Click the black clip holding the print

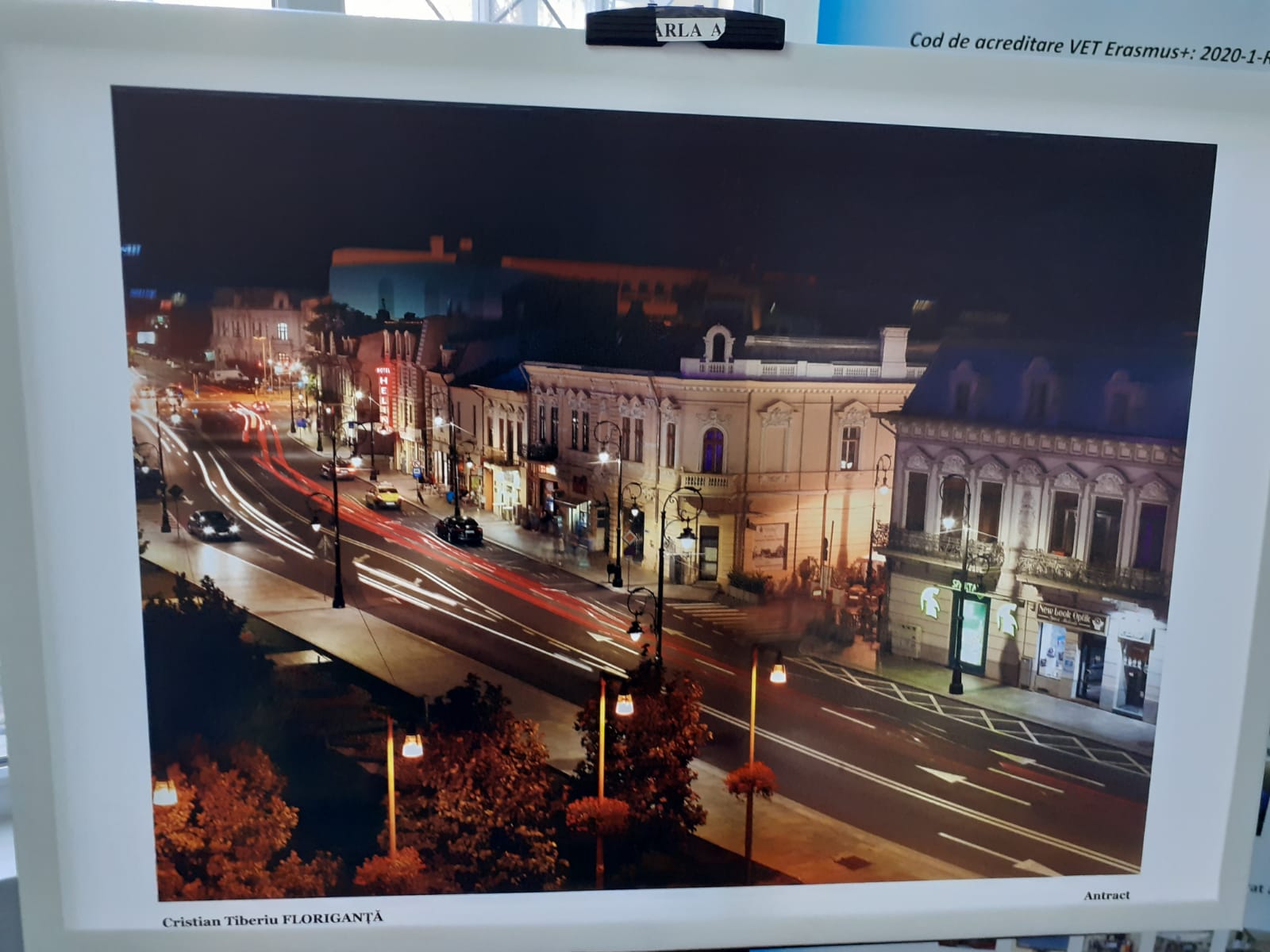coord(685,30)
